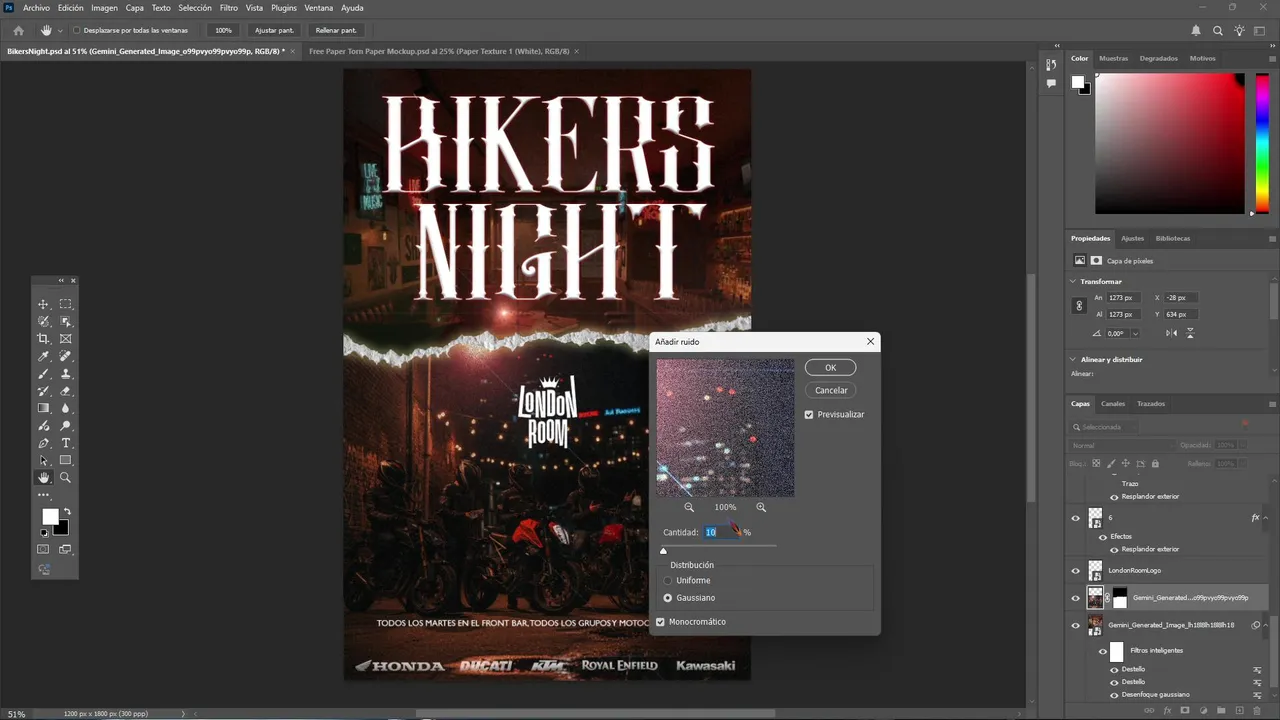The image size is (1280, 720).
Task: Select the Move tool
Action: pyautogui.click(x=43, y=304)
